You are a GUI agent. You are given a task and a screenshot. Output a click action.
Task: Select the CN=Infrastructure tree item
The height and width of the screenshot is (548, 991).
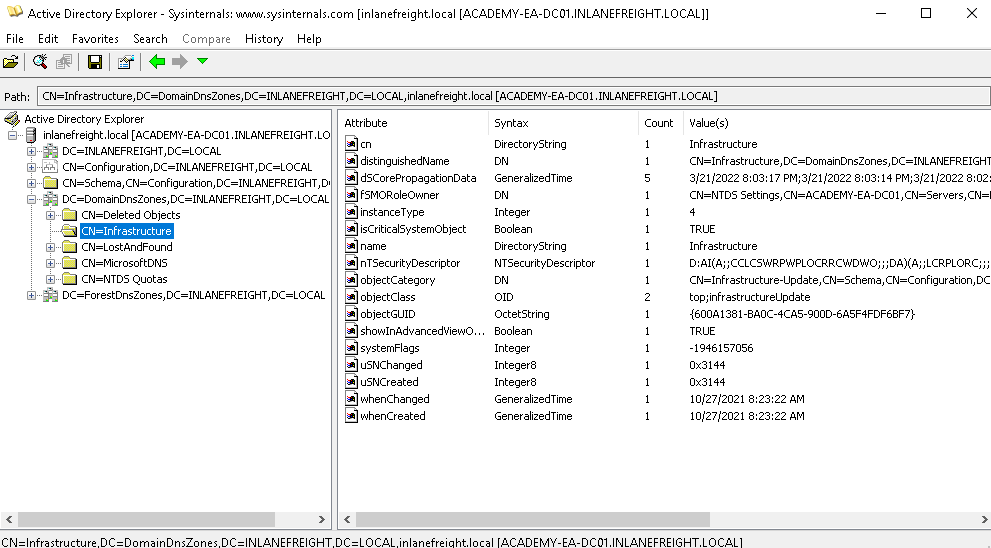pos(126,231)
